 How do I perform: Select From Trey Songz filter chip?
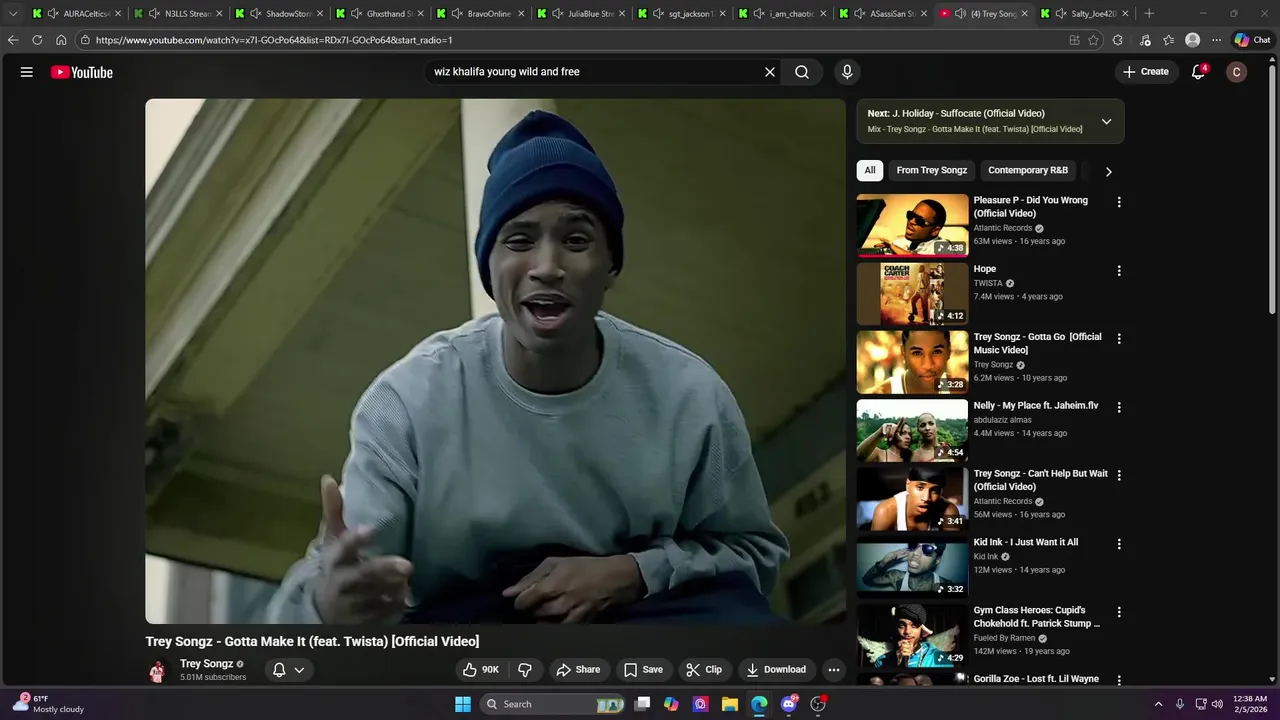click(x=931, y=170)
